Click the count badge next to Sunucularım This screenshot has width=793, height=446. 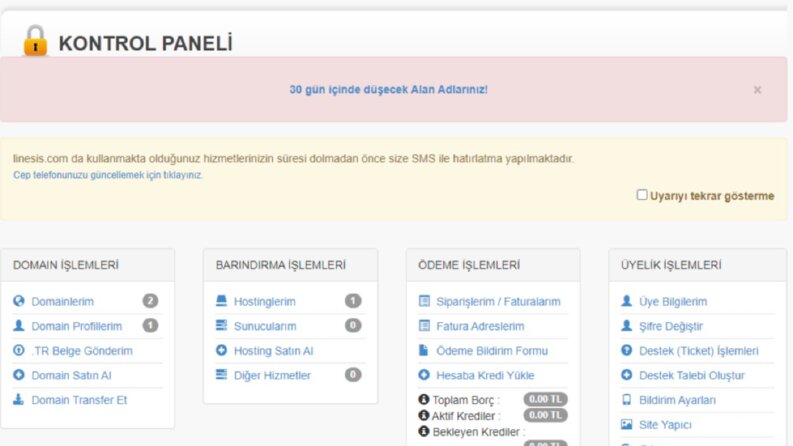(353, 325)
